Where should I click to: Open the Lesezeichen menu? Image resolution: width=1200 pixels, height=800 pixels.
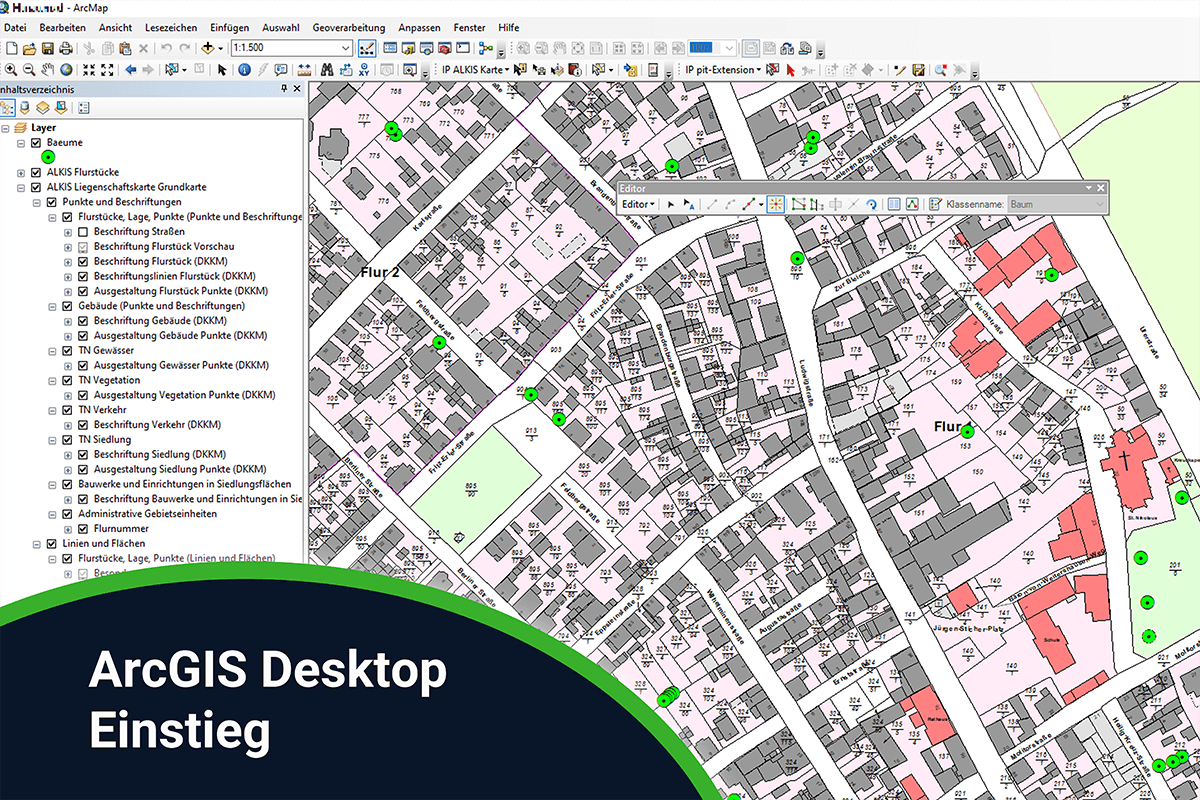click(x=170, y=27)
